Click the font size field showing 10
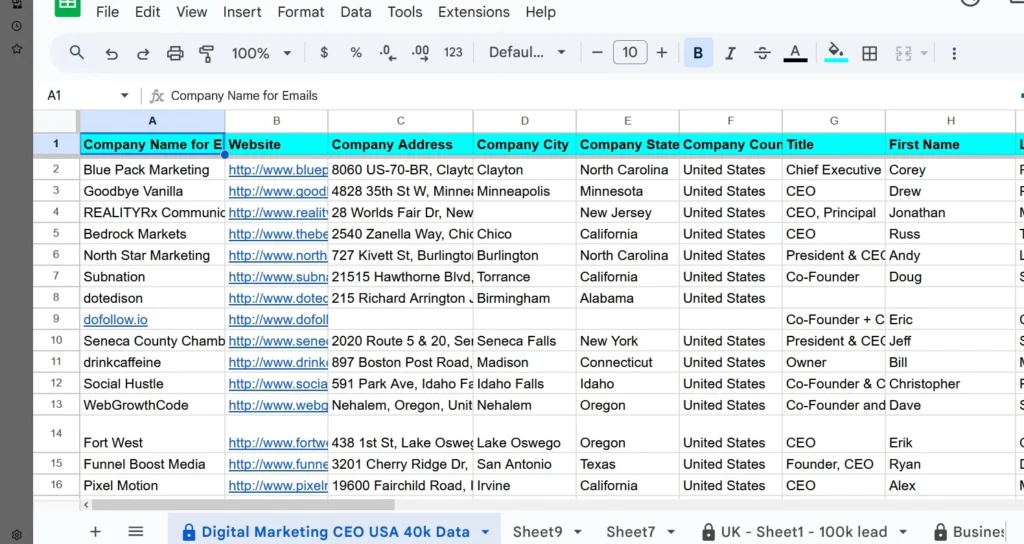The width and height of the screenshot is (1024, 544). tap(630, 52)
